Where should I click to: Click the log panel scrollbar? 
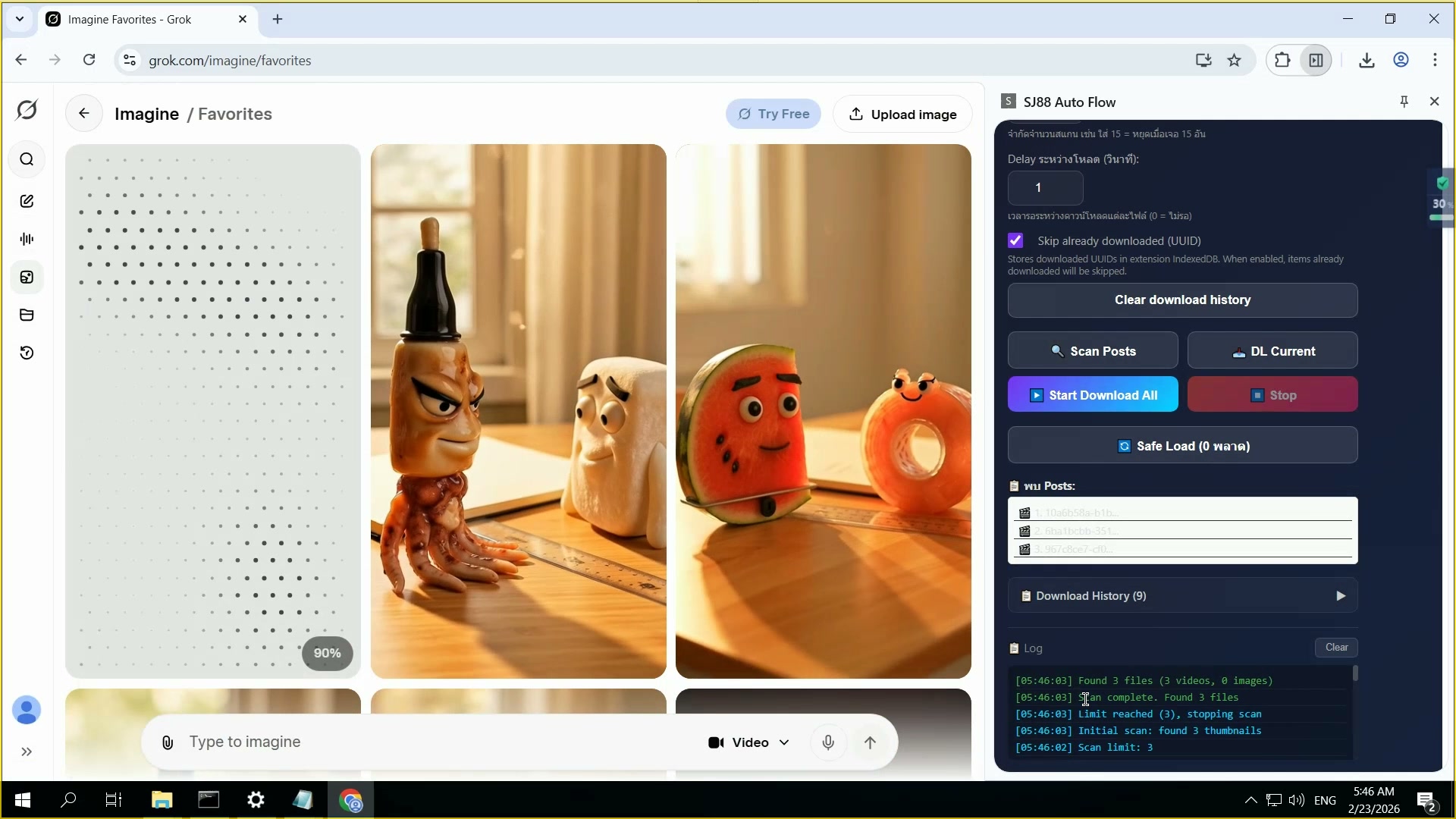(1355, 673)
